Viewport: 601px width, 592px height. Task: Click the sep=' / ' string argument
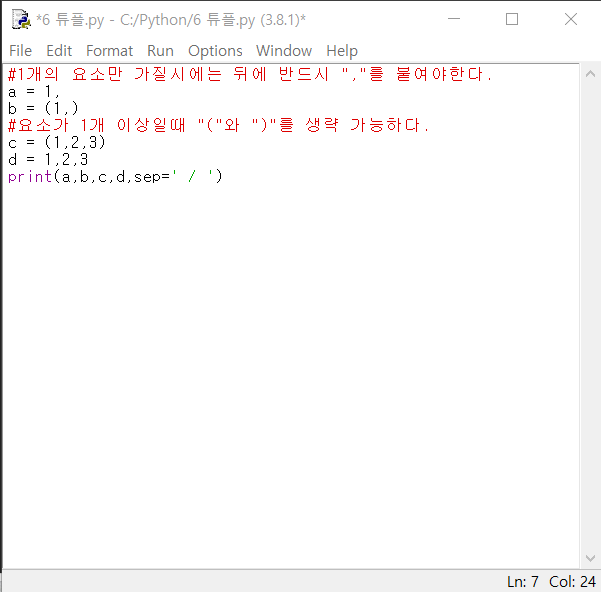(x=176, y=177)
